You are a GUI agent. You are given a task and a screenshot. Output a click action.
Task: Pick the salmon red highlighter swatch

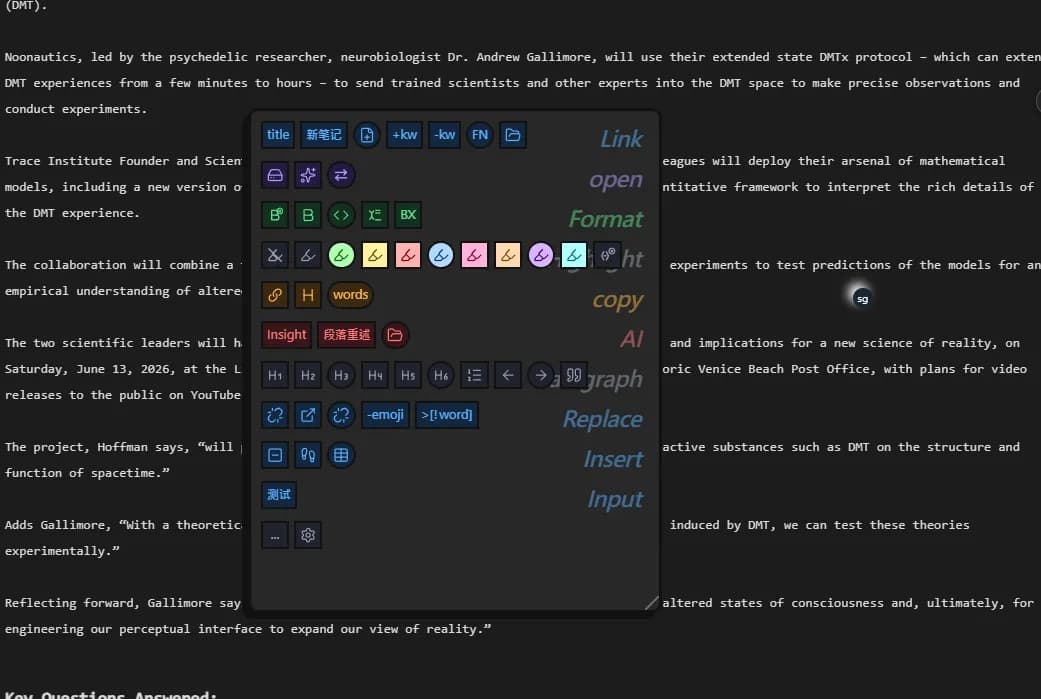pos(408,255)
